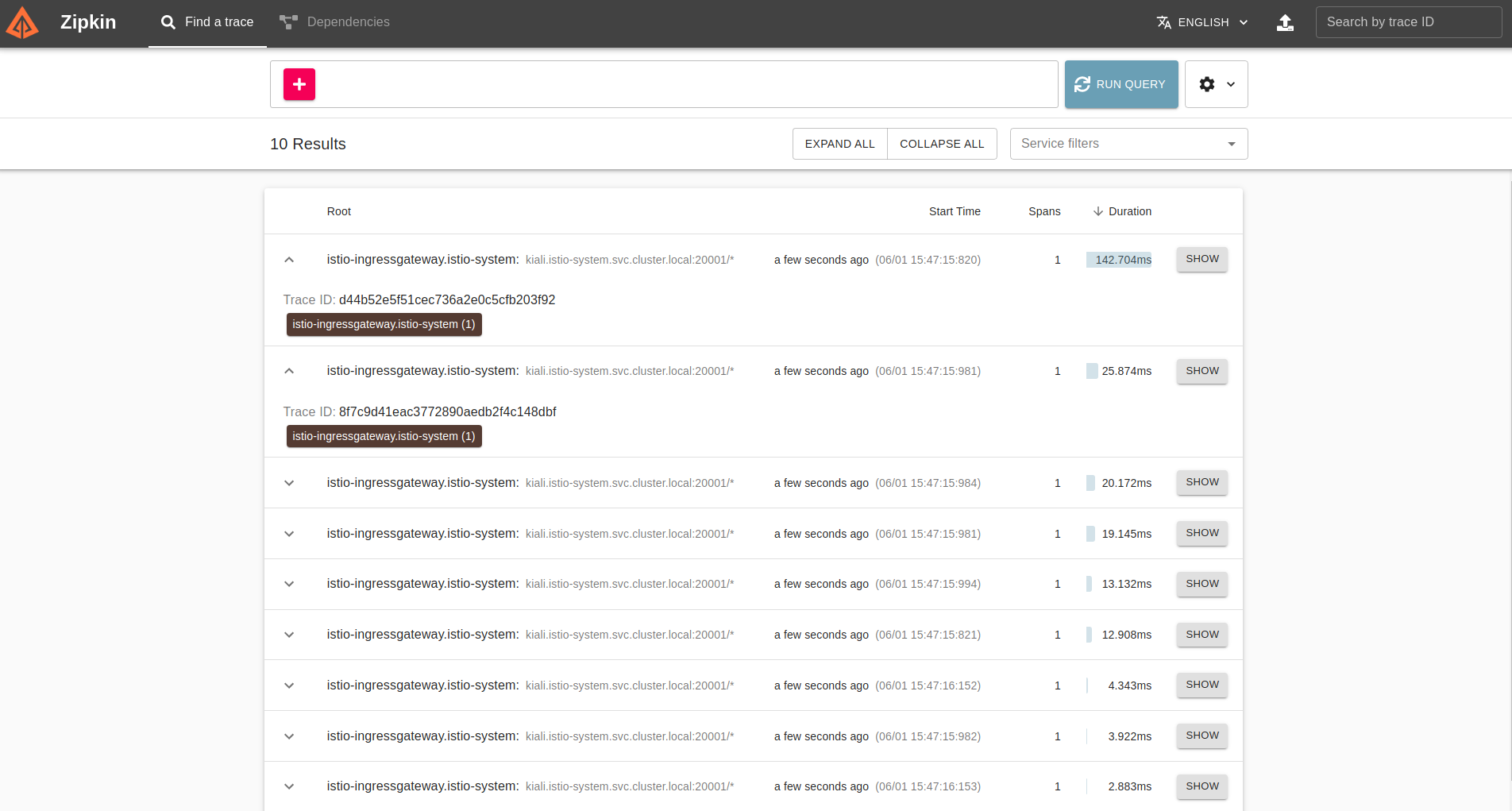The height and width of the screenshot is (811, 1512).
Task: Click the Duration sort arrow icon
Action: [x=1098, y=211]
